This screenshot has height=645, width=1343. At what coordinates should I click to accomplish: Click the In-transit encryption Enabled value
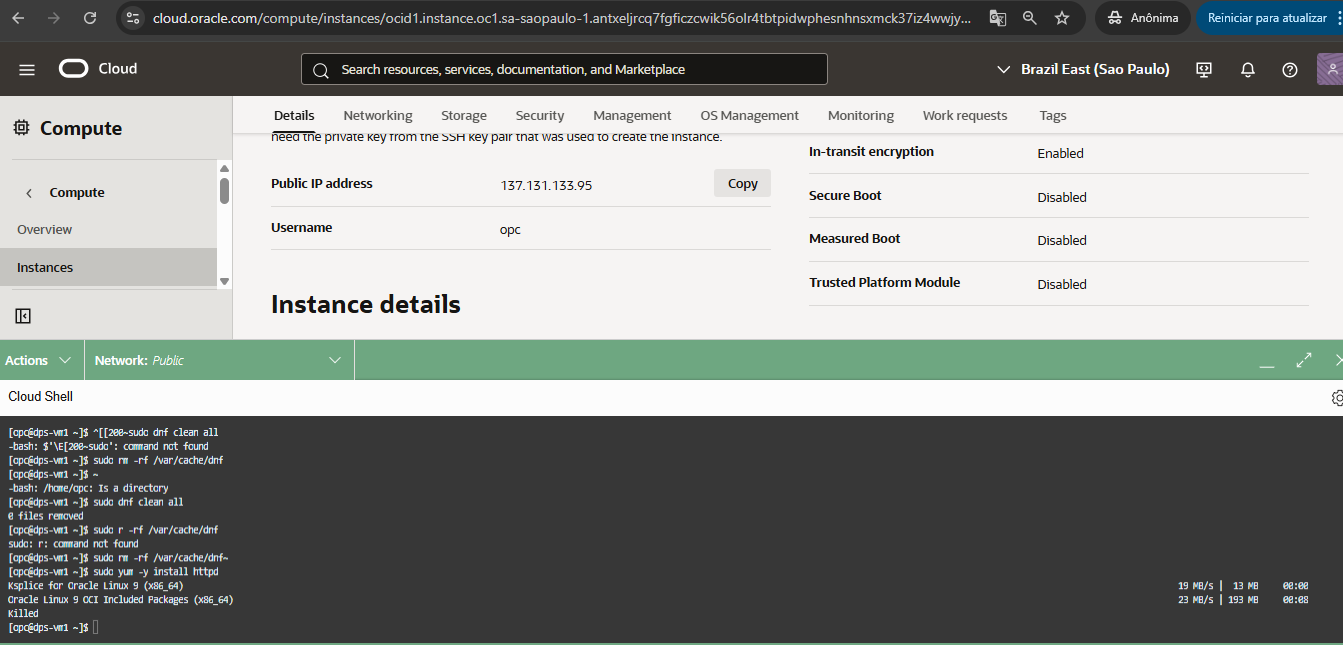pos(1060,153)
